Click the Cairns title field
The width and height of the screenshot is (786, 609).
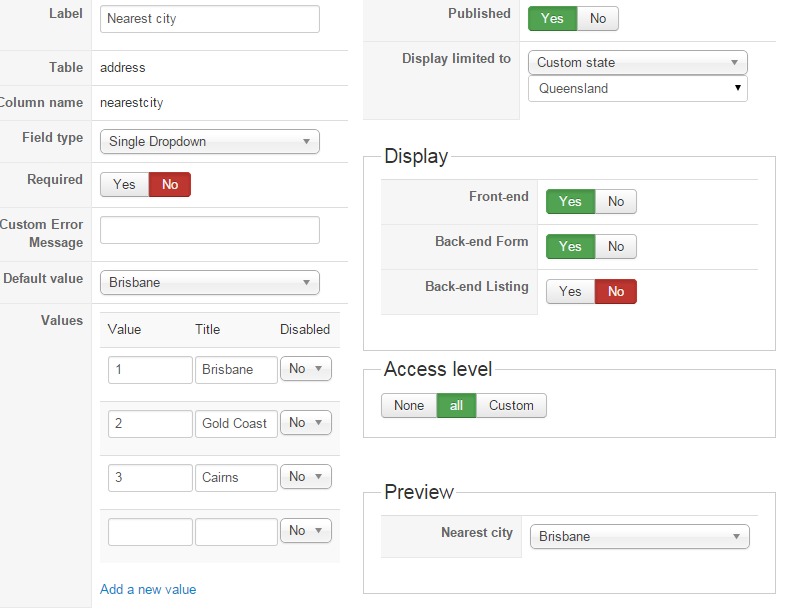(236, 477)
